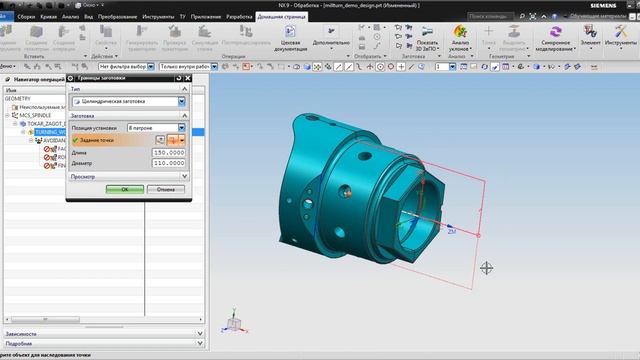Click the Поиск команды search field
The width and height of the screenshot is (640, 360).
pyautogui.click(x=491, y=16)
